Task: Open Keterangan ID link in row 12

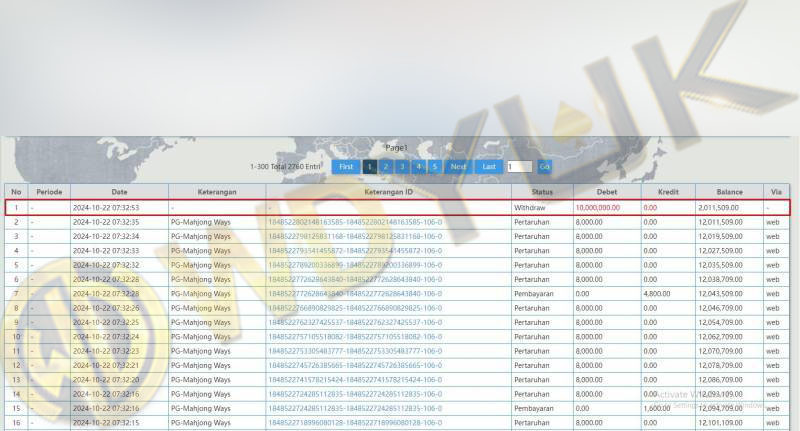Action: coord(355,365)
